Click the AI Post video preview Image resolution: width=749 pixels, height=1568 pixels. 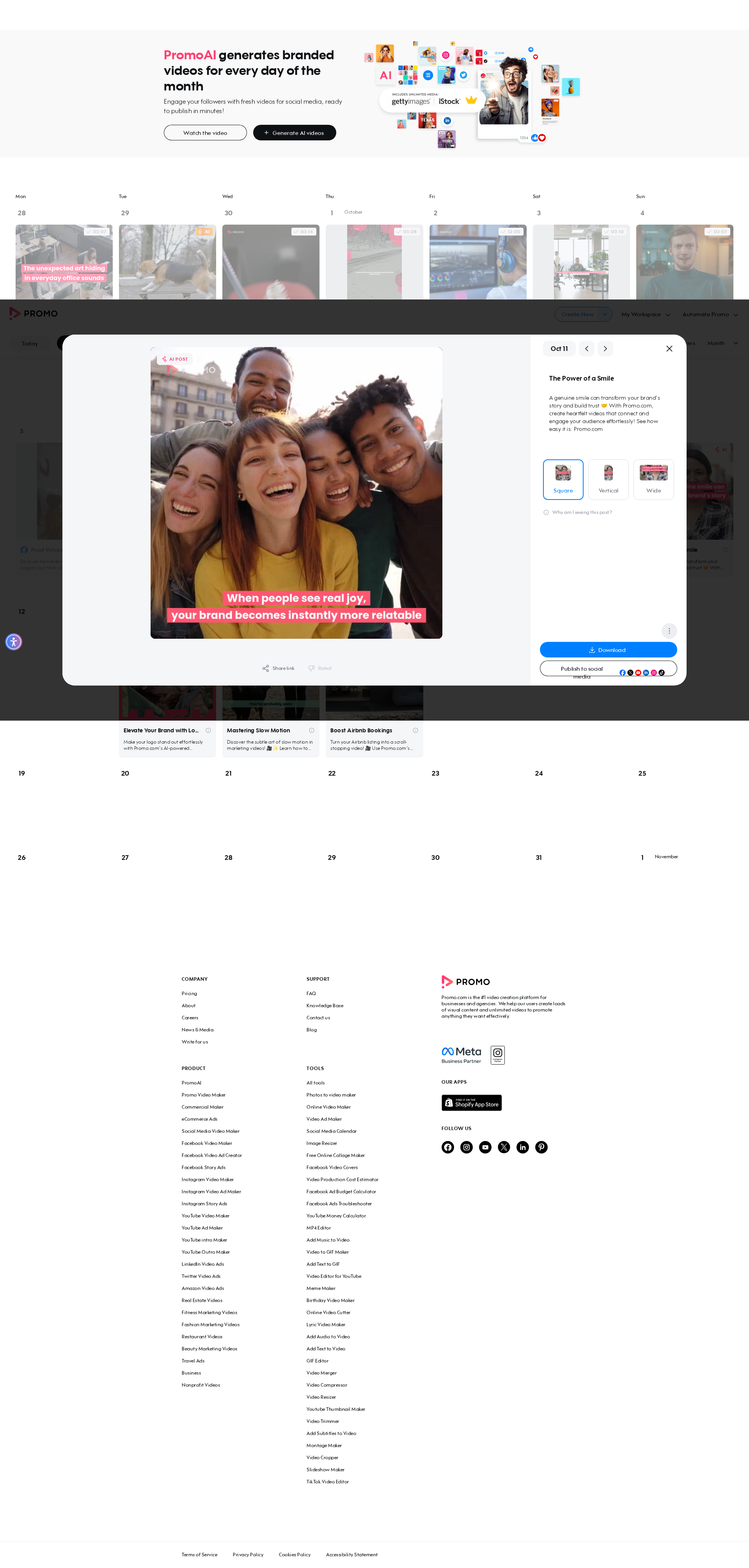[296, 493]
